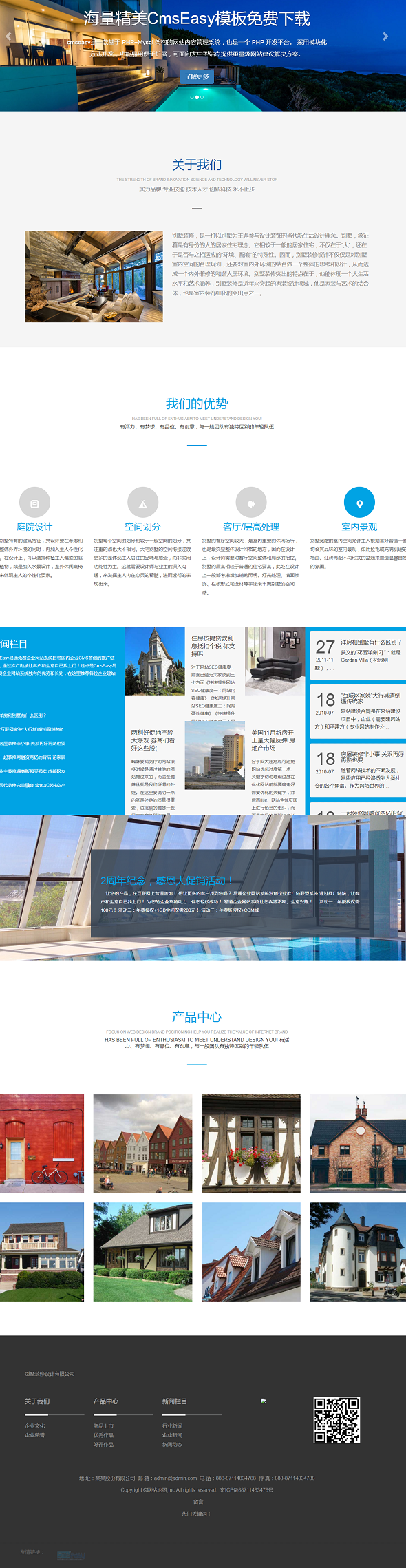Screen dimensions: 406x1568
Task: Open the 客厅/层高处理 title link
Action: [x=251, y=527]
